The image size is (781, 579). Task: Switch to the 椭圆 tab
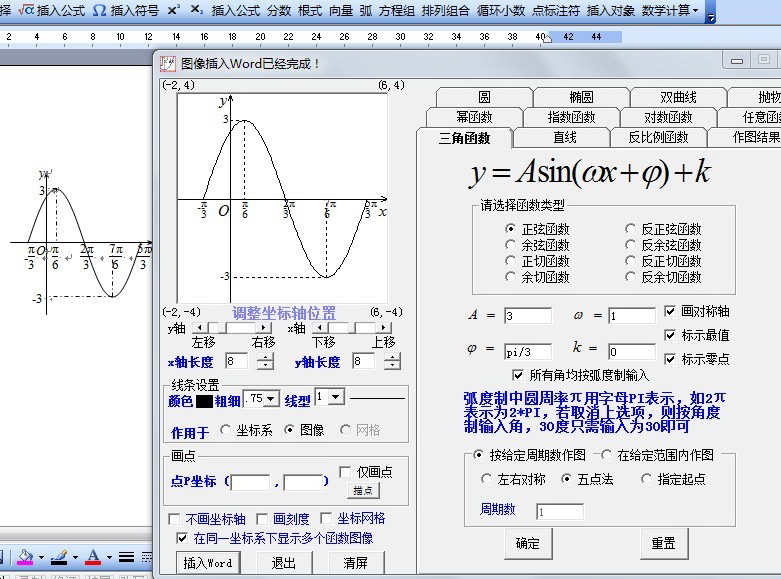point(581,98)
